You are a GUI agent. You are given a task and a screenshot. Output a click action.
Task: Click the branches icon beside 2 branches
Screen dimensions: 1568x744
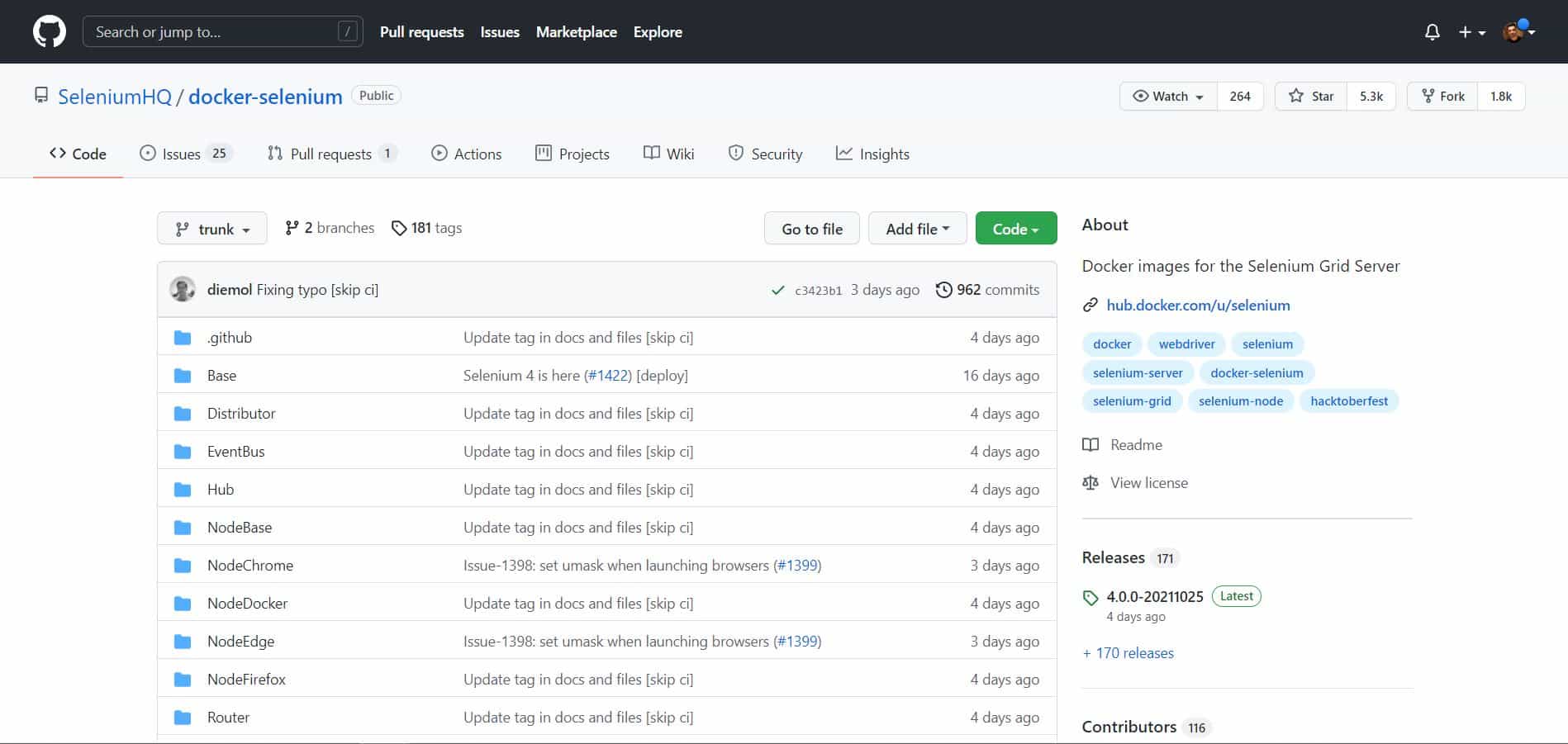pos(292,228)
